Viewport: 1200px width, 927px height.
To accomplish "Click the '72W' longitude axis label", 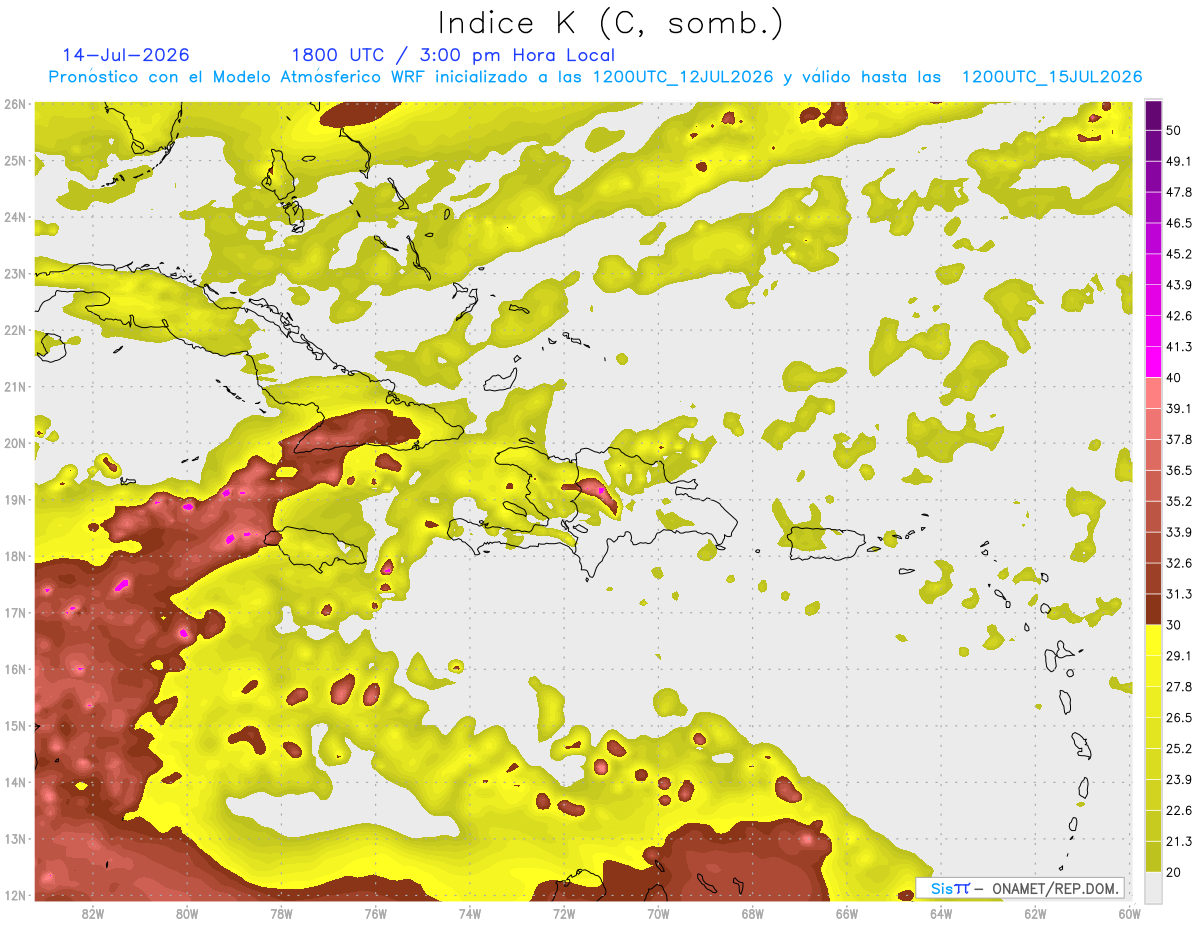I will pos(564,913).
